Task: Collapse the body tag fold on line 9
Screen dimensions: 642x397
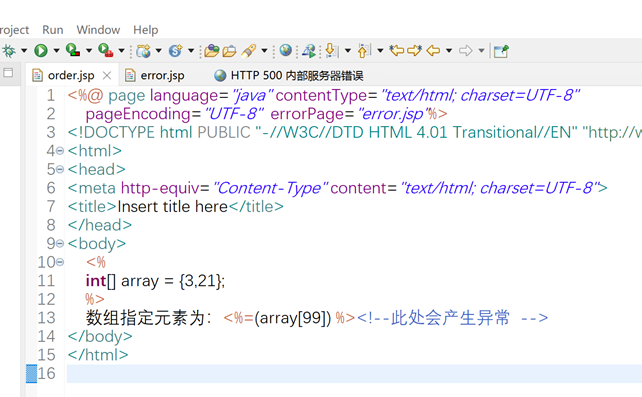Action: (x=60, y=244)
